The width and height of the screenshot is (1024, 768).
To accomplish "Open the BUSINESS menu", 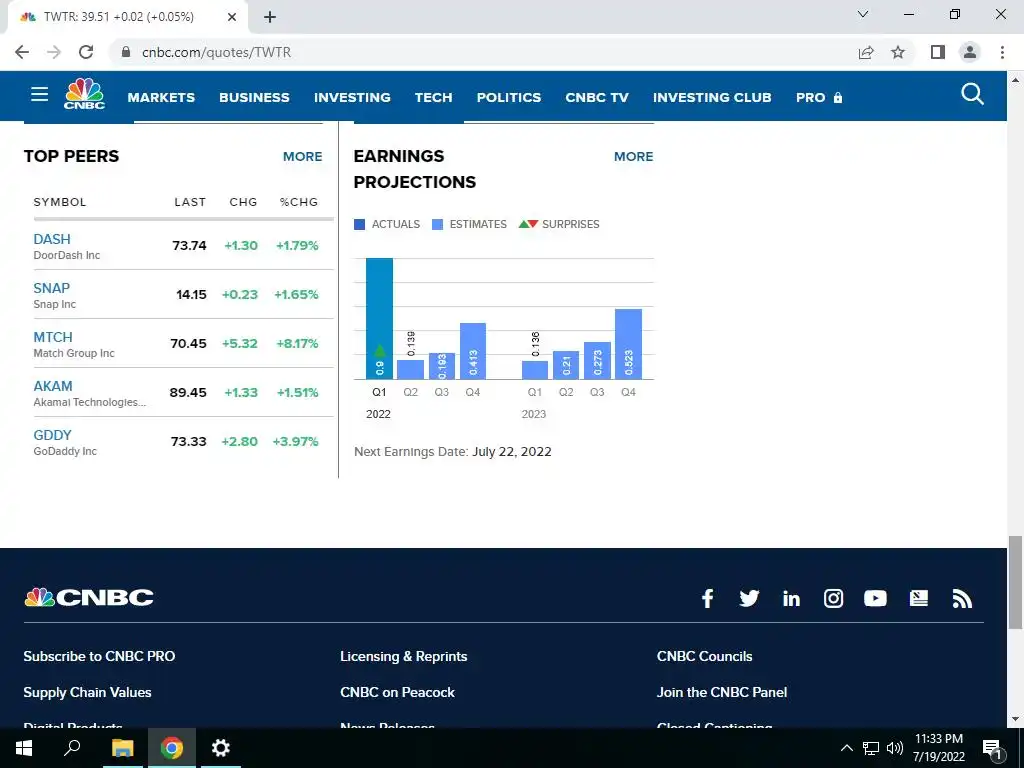I will [x=254, y=97].
